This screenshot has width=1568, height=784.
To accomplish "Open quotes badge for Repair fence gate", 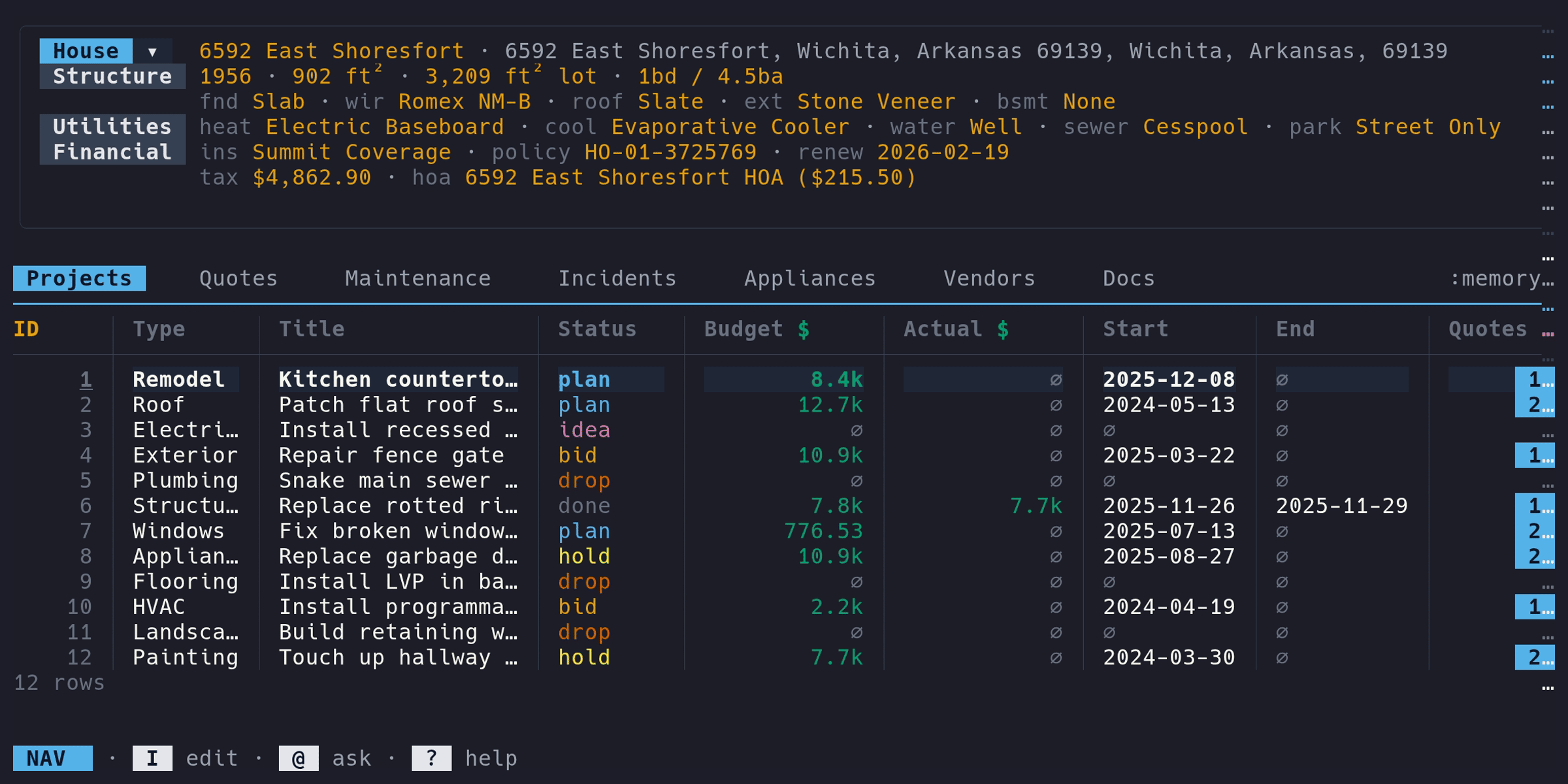I will click(1533, 455).
